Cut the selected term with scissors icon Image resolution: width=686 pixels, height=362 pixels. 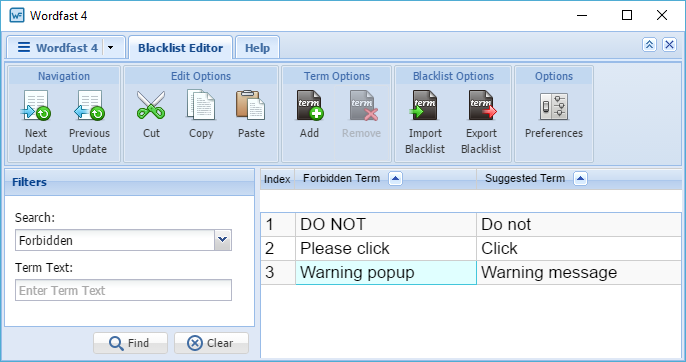pyautogui.click(x=151, y=105)
